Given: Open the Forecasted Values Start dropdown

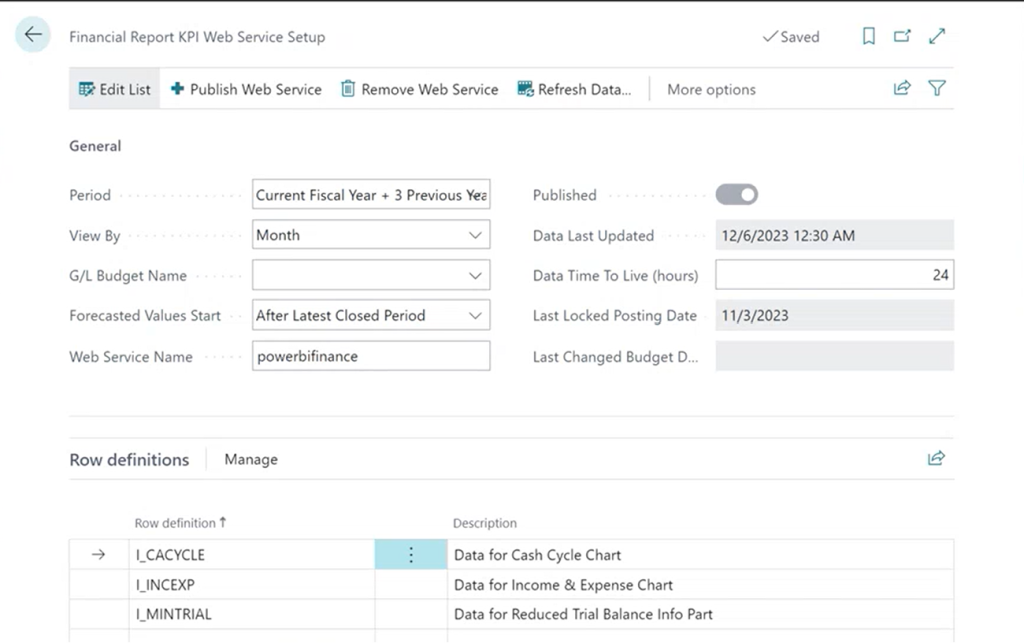Looking at the screenshot, I should [477, 315].
